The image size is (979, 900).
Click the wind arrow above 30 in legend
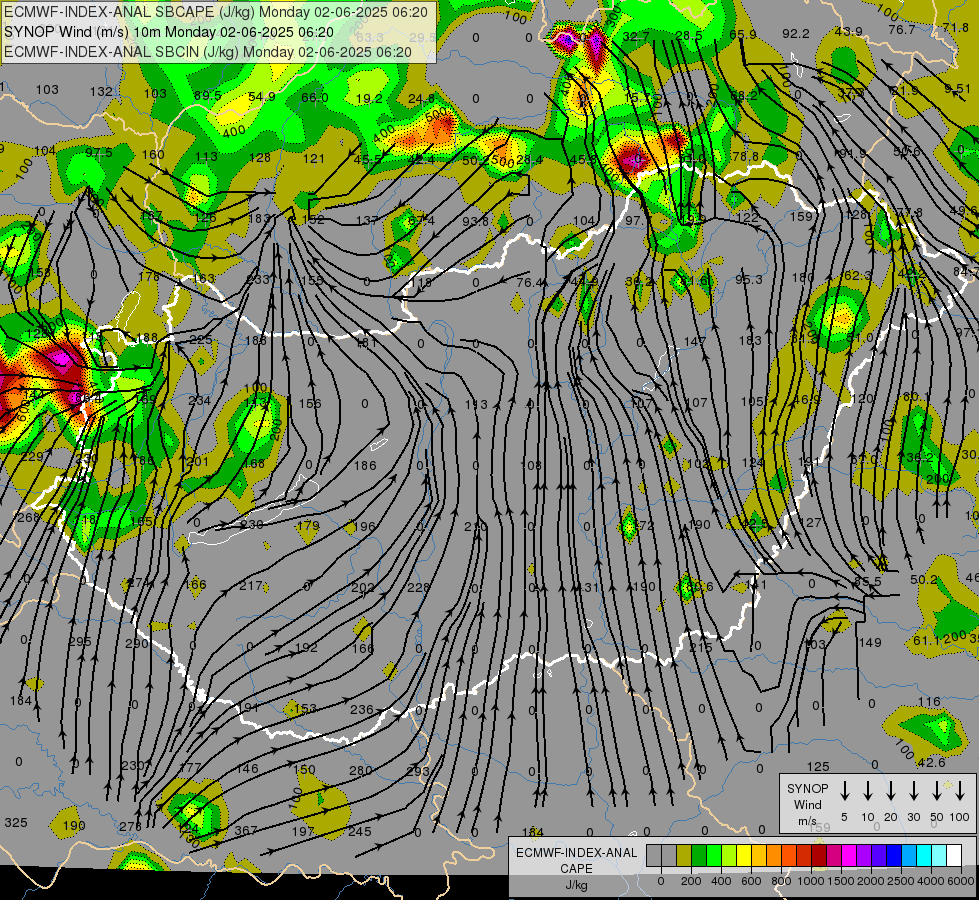point(913,791)
